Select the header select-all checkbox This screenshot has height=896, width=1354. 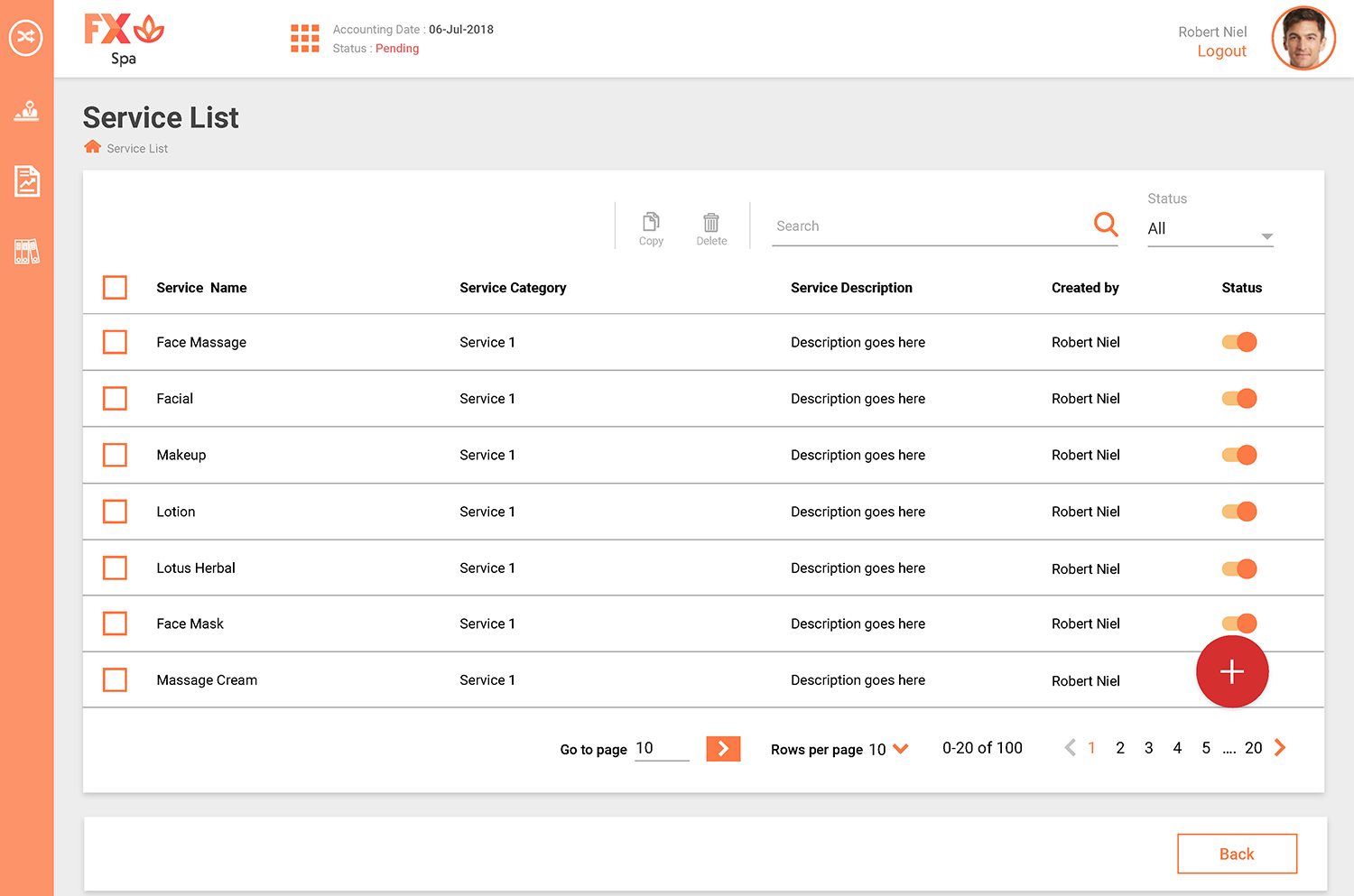[115, 287]
